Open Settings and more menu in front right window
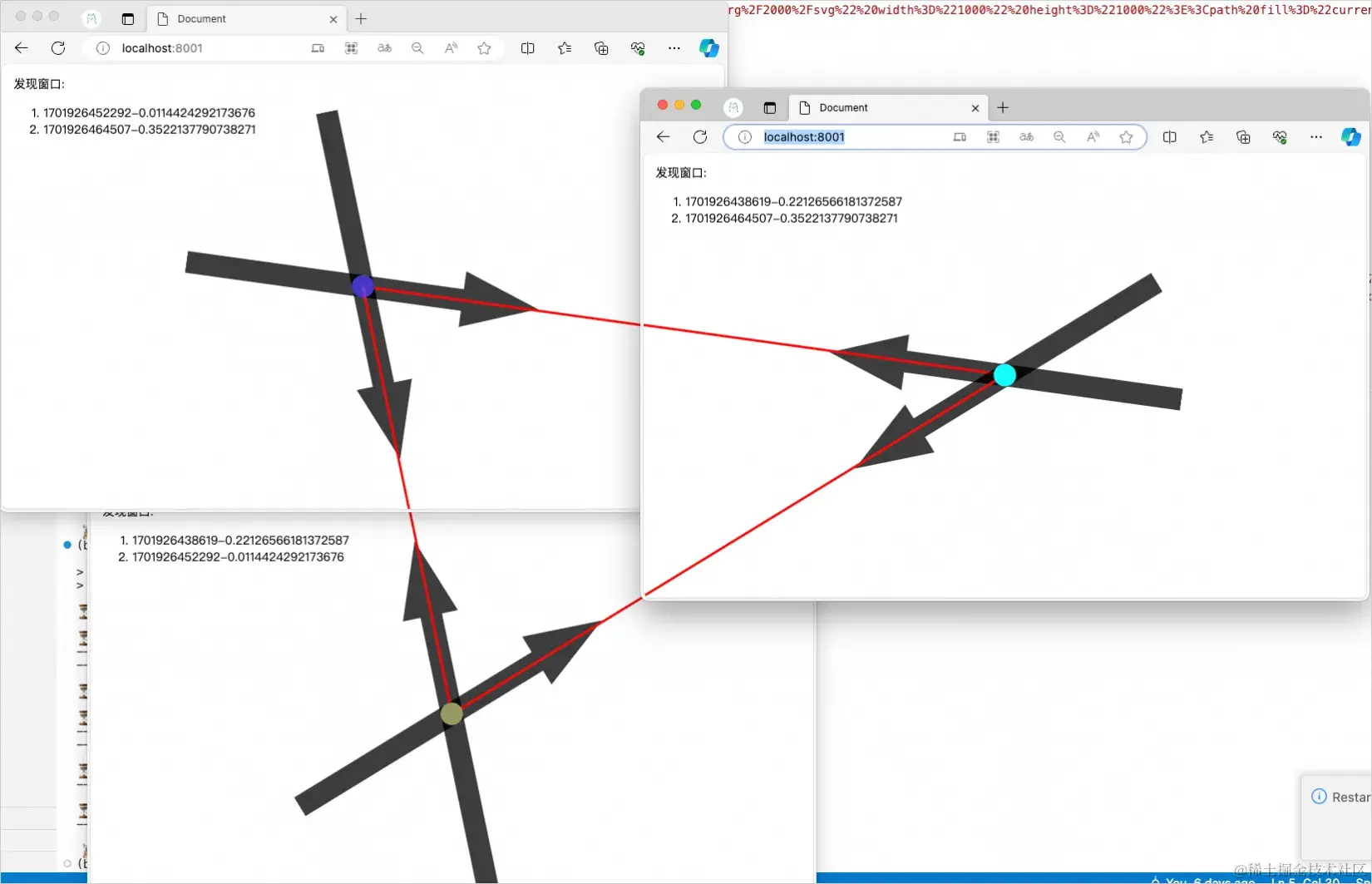The image size is (1372, 884). point(1316,137)
